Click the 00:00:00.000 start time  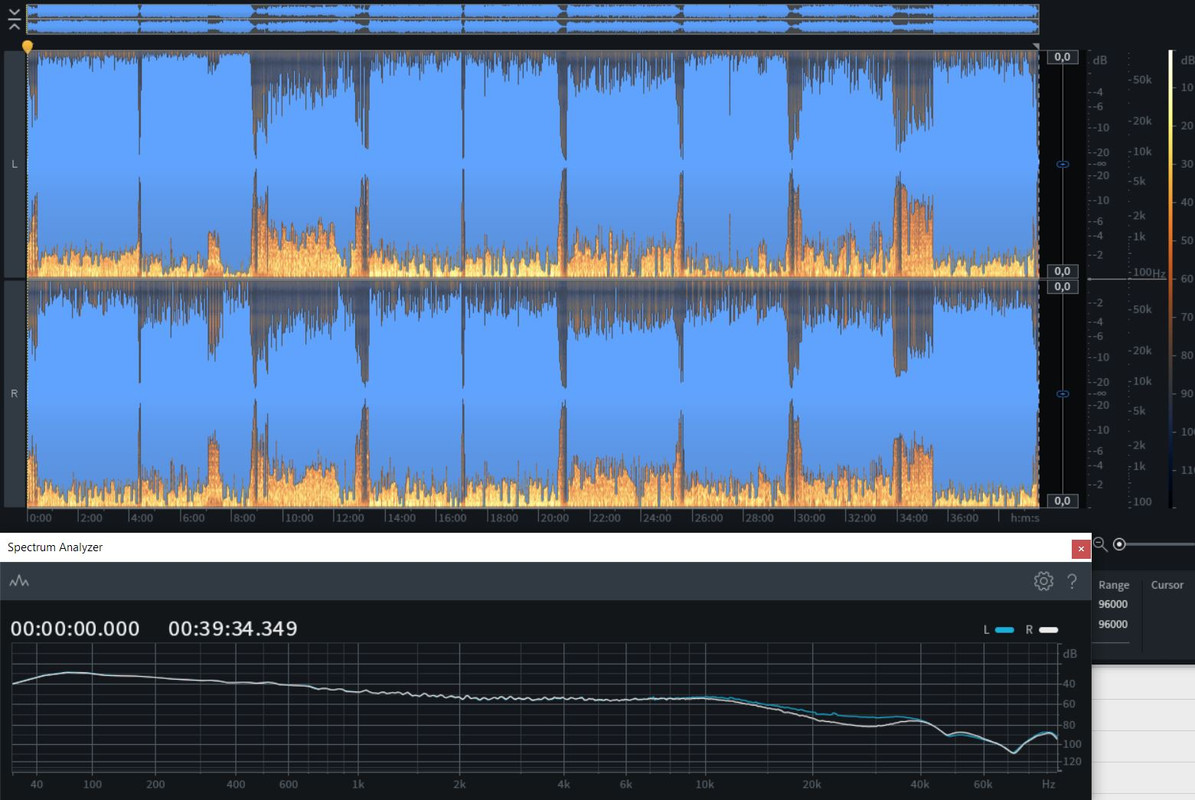click(x=75, y=629)
